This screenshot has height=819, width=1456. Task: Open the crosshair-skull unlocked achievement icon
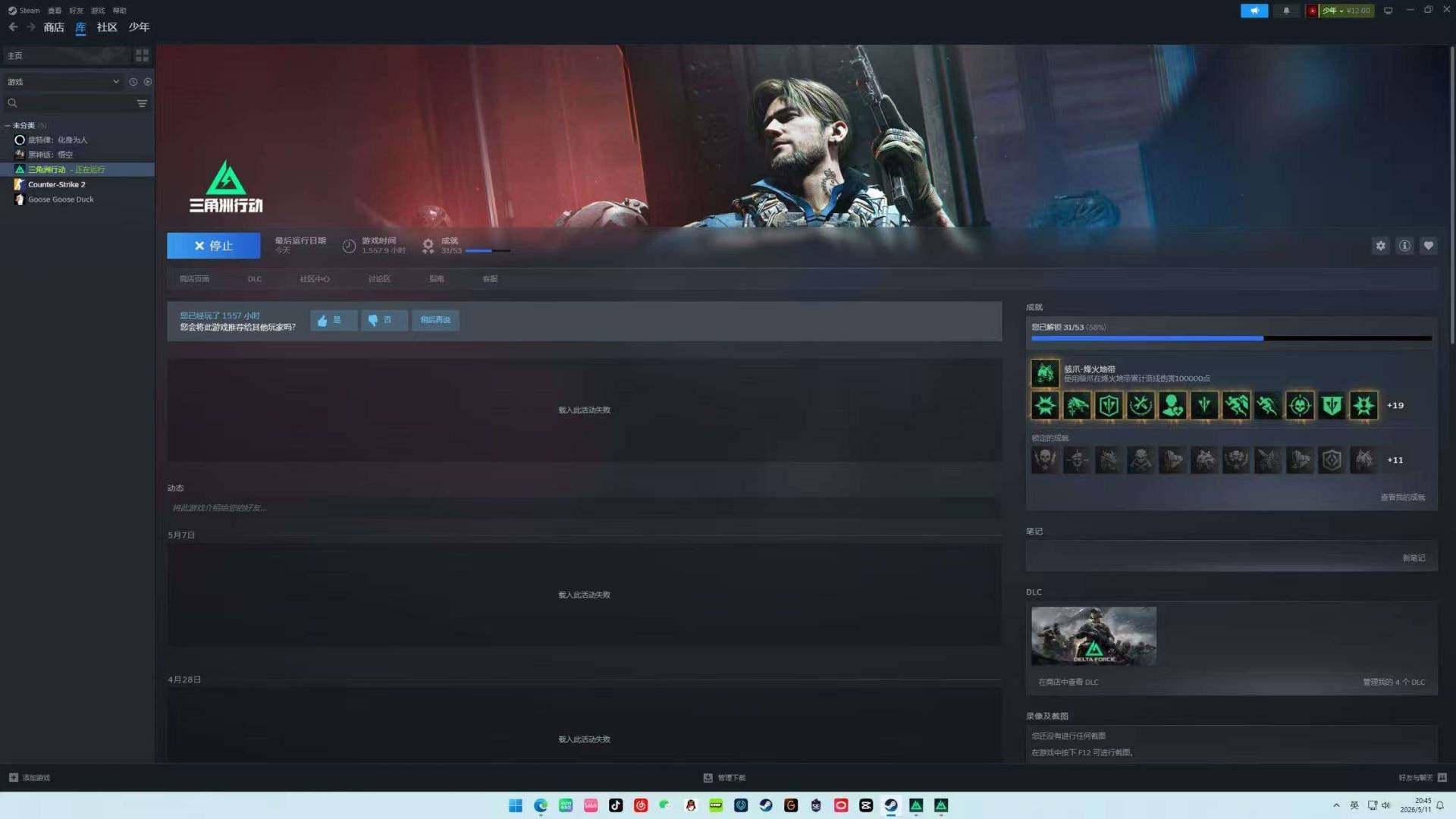[1300, 406]
